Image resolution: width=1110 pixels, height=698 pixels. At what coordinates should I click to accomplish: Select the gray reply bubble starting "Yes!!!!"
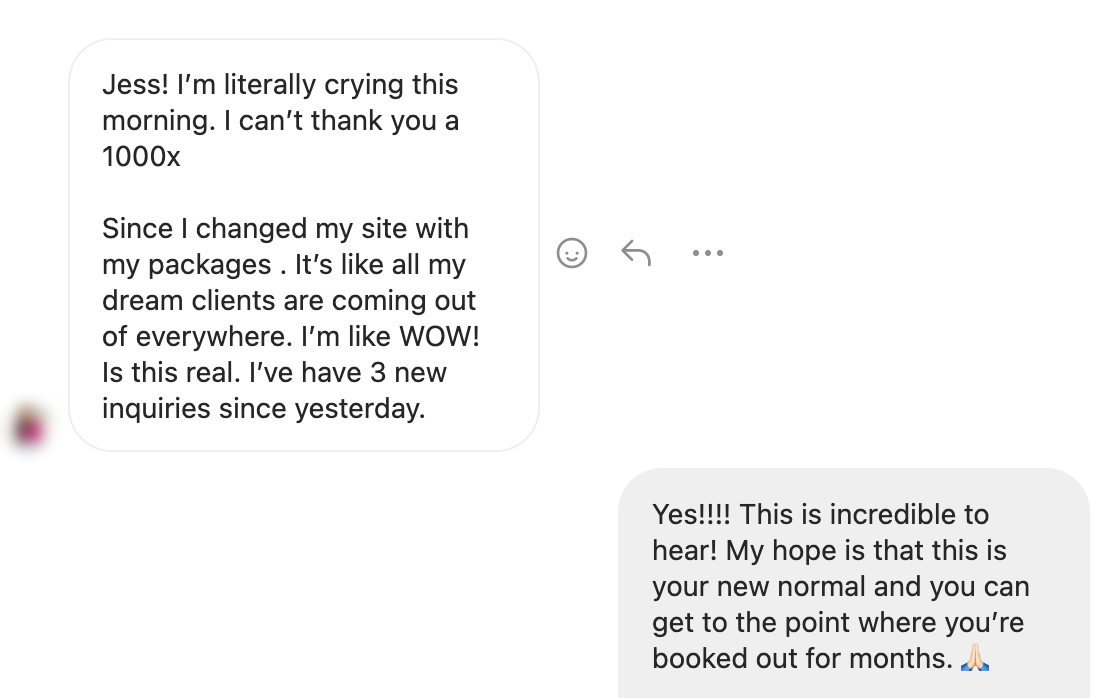[853, 585]
